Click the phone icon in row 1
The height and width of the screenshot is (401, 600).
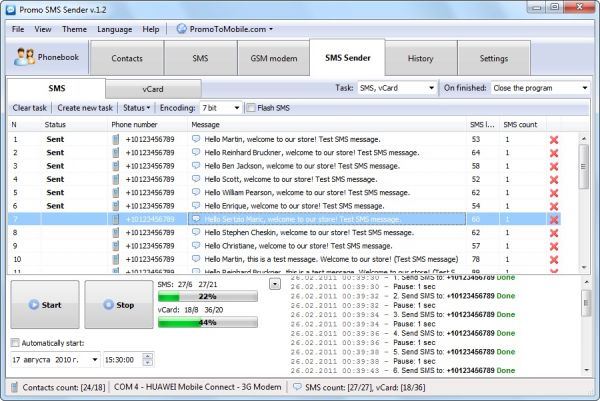[x=116, y=139]
